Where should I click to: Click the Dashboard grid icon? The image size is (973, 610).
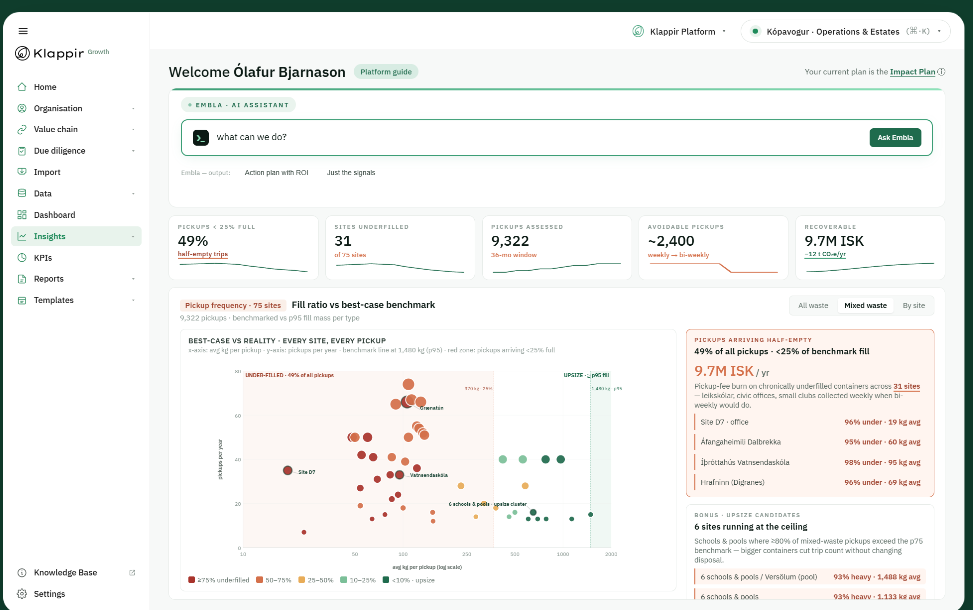(22, 215)
